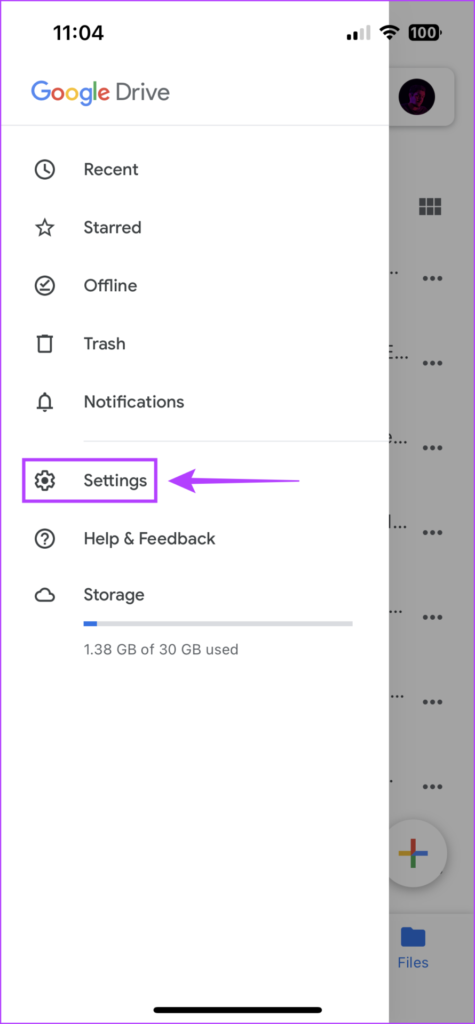The height and width of the screenshot is (1024, 475).
Task: Tap the Trash bin icon
Action: click(44, 344)
